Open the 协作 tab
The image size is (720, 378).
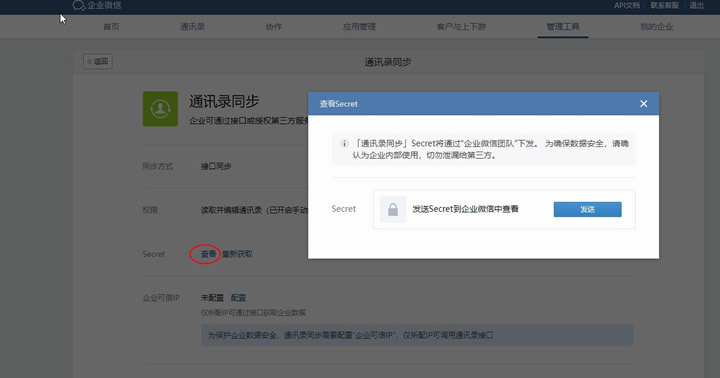274,27
